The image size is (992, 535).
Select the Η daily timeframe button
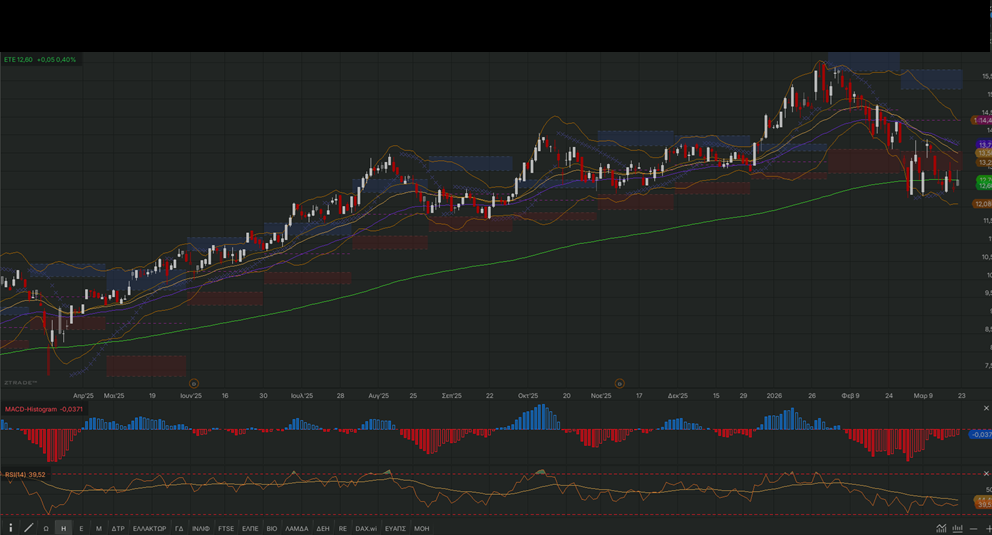(x=63, y=528)
